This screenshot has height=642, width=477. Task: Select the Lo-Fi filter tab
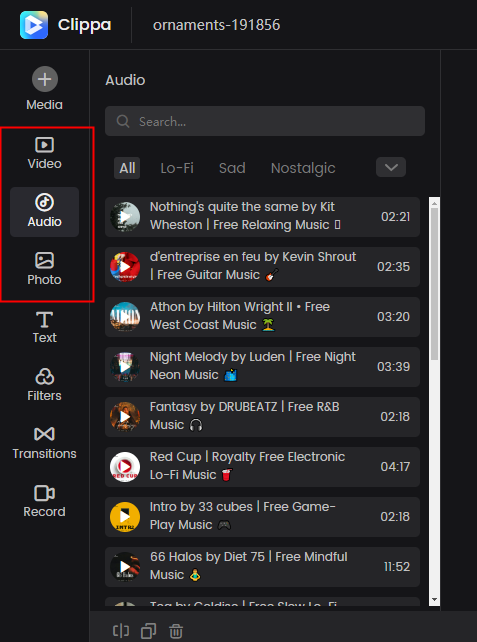(x=177, y=168)
